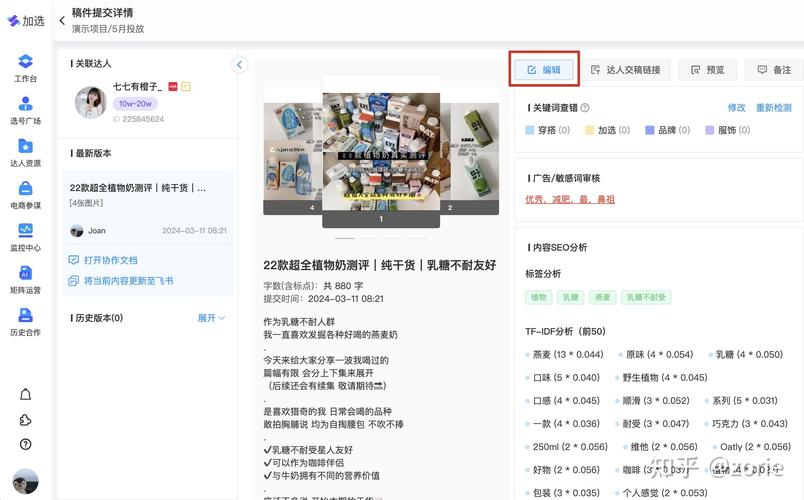Open 达人资源 in the sidebar
This screenshot has height=500, width=804.
click(x=25, y=152)
